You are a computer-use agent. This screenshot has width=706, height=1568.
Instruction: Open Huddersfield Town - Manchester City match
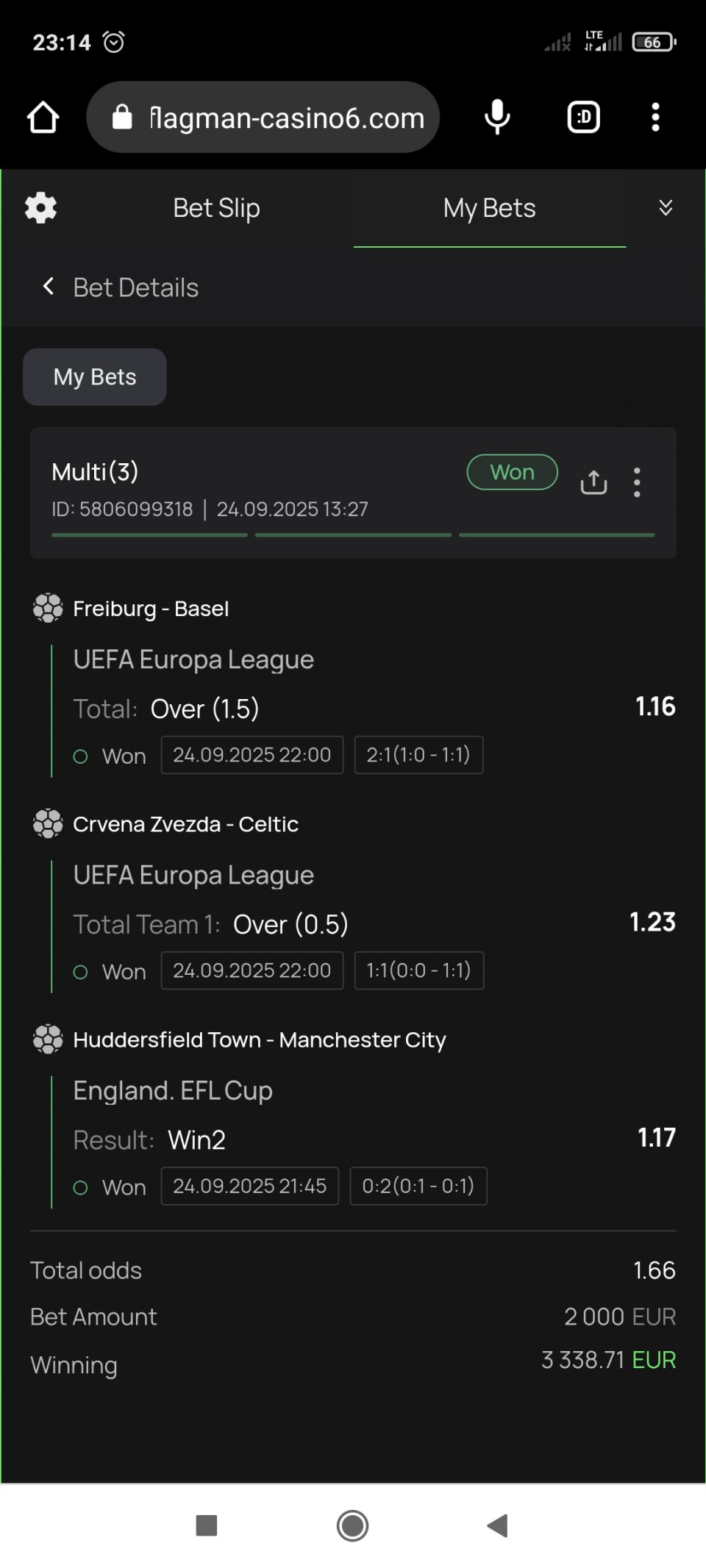point(260,1039)
